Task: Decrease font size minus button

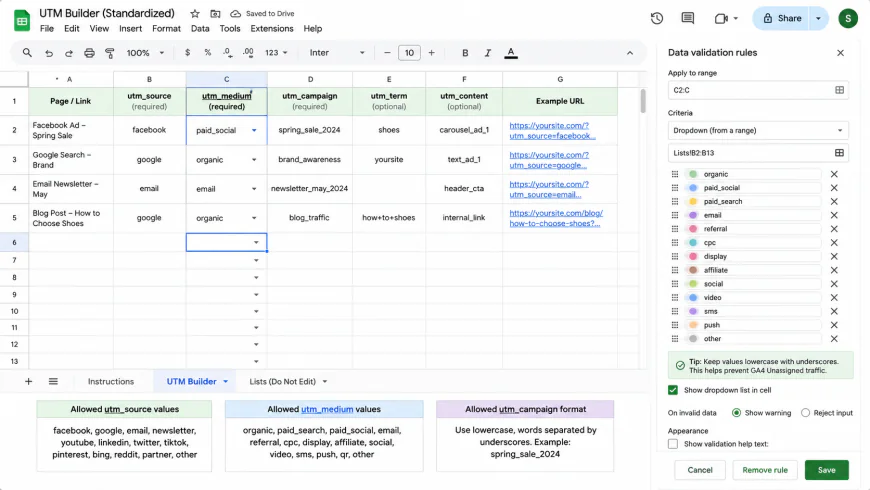Action: [x=387, y=53]
